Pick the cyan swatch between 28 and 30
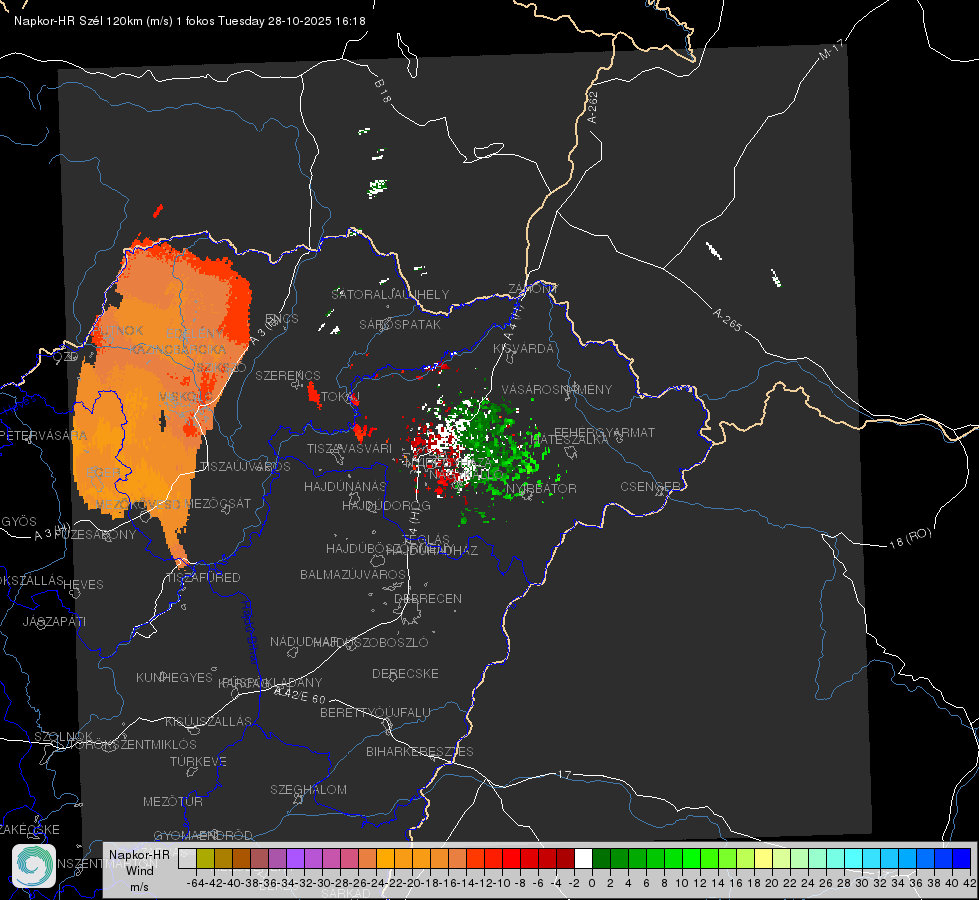The image size is (979, 900). (853, 858)
